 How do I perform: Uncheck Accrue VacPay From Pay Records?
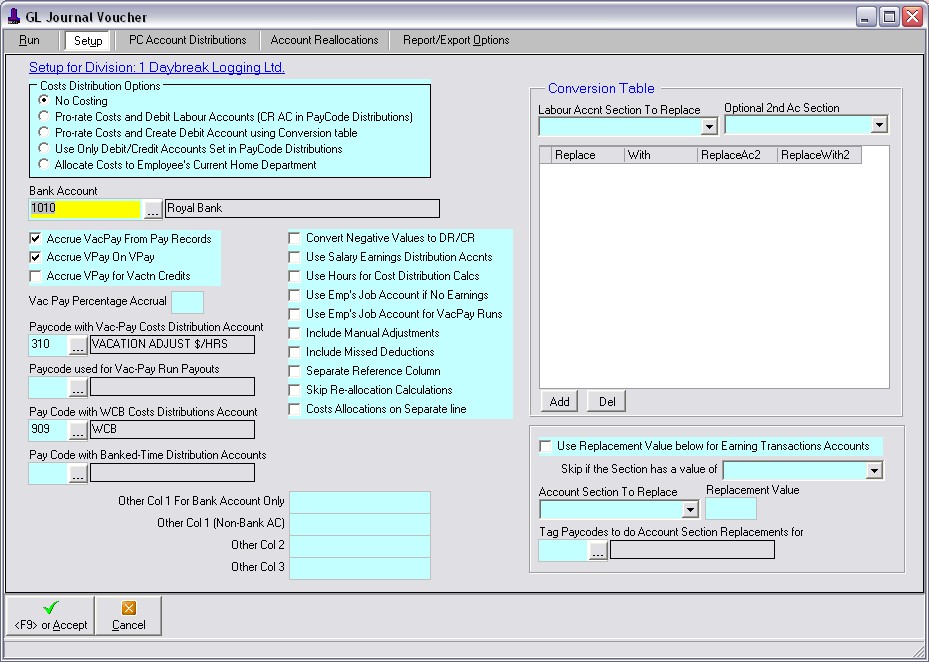pos(36,239)
